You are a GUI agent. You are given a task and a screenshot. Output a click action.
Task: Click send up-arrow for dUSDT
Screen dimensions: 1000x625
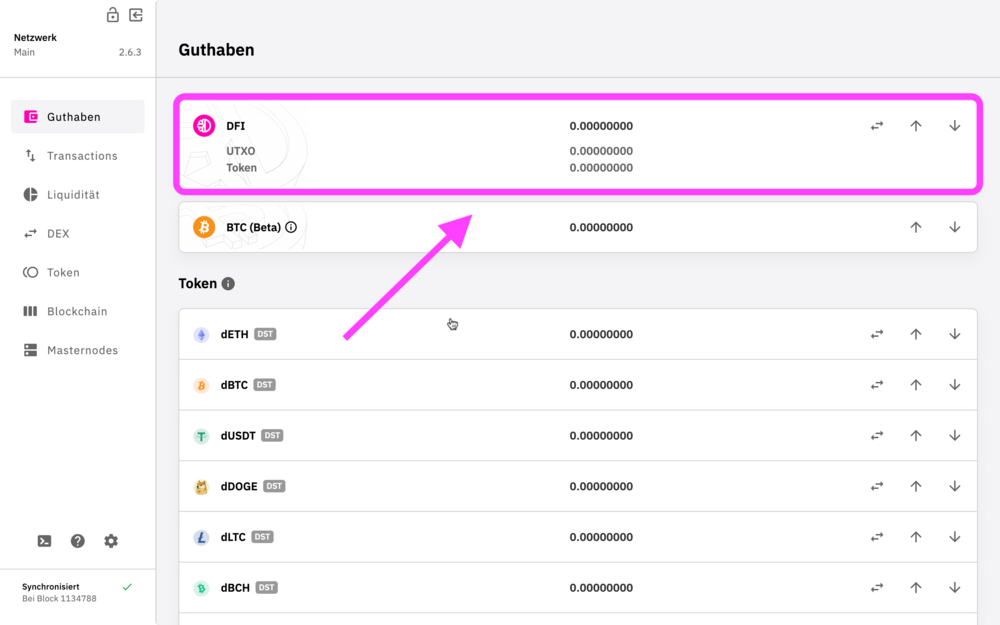(915, 436)
